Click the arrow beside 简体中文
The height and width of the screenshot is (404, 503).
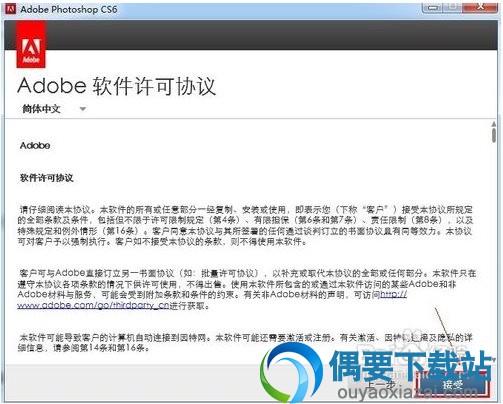[x=83, y=109]
